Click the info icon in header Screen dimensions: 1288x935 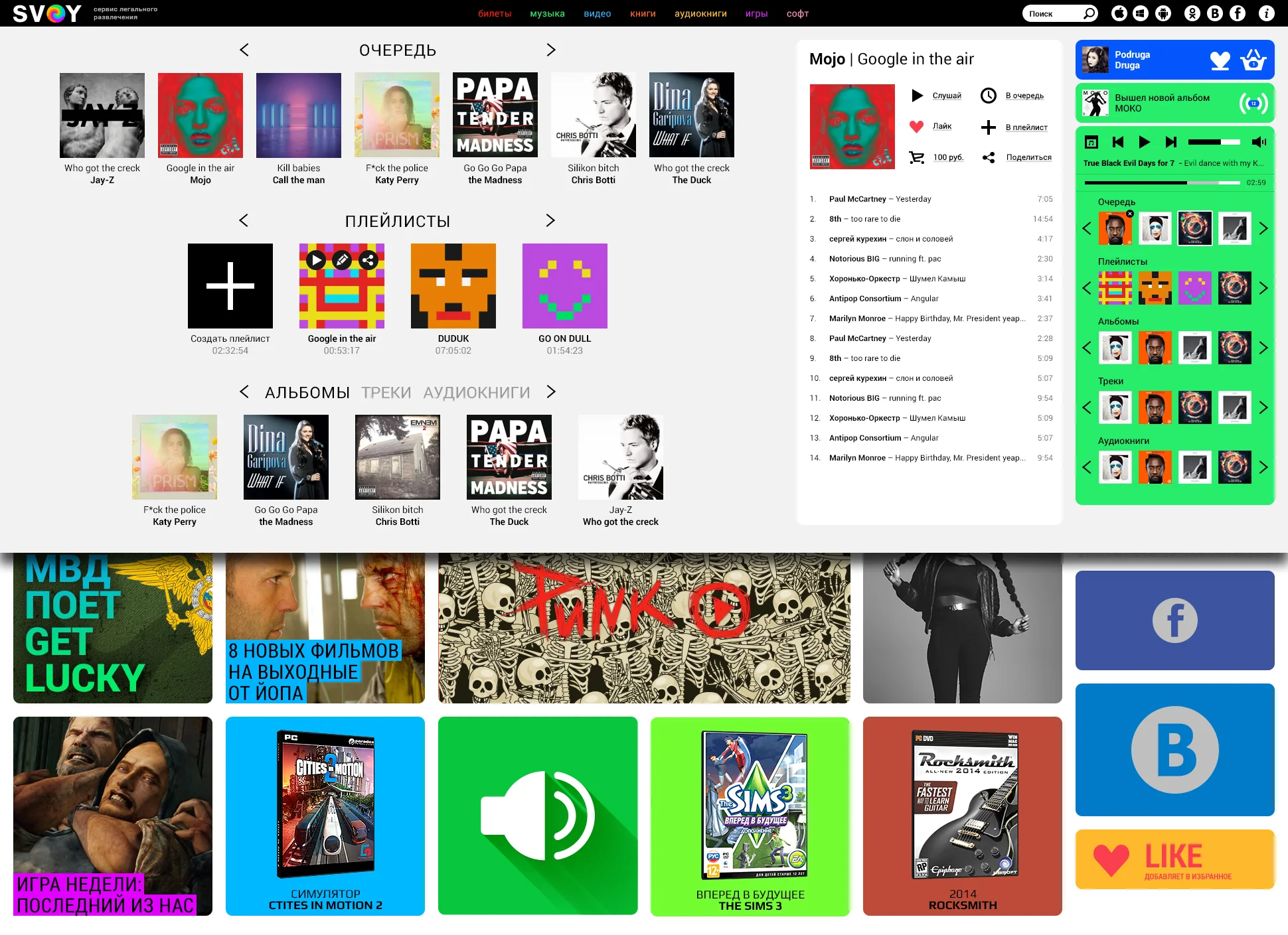(x=1267, y=13)
